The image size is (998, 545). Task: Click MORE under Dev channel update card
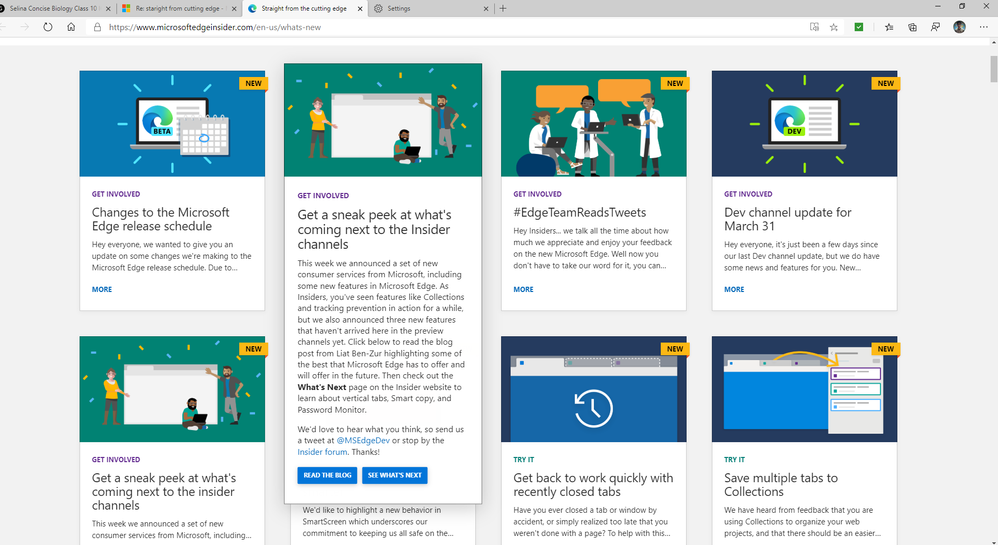pyautogui.click(x=734, y=289)
